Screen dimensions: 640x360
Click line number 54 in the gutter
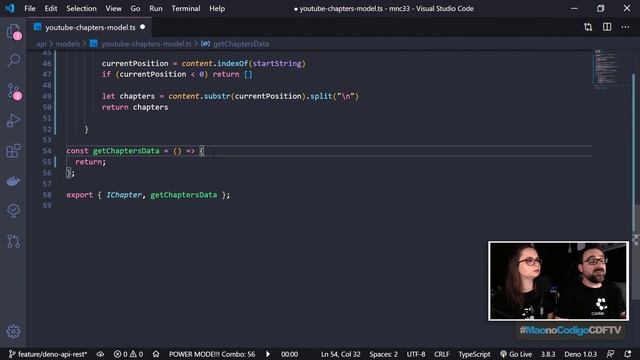[x=47, y=151]
